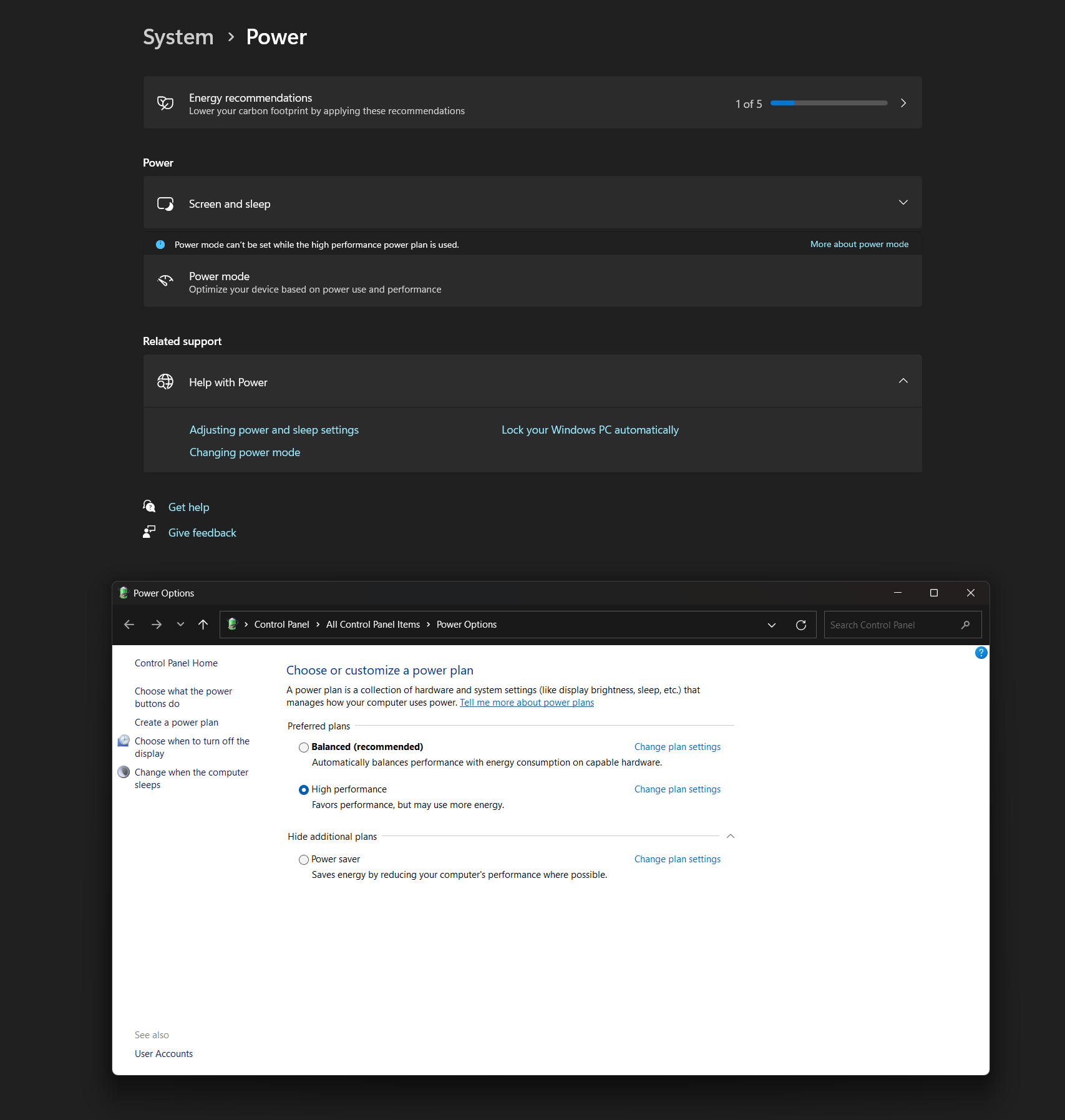Open Energy recommendations with chevron arrow
This screenshot has width=1065, height=1120.
903,103
